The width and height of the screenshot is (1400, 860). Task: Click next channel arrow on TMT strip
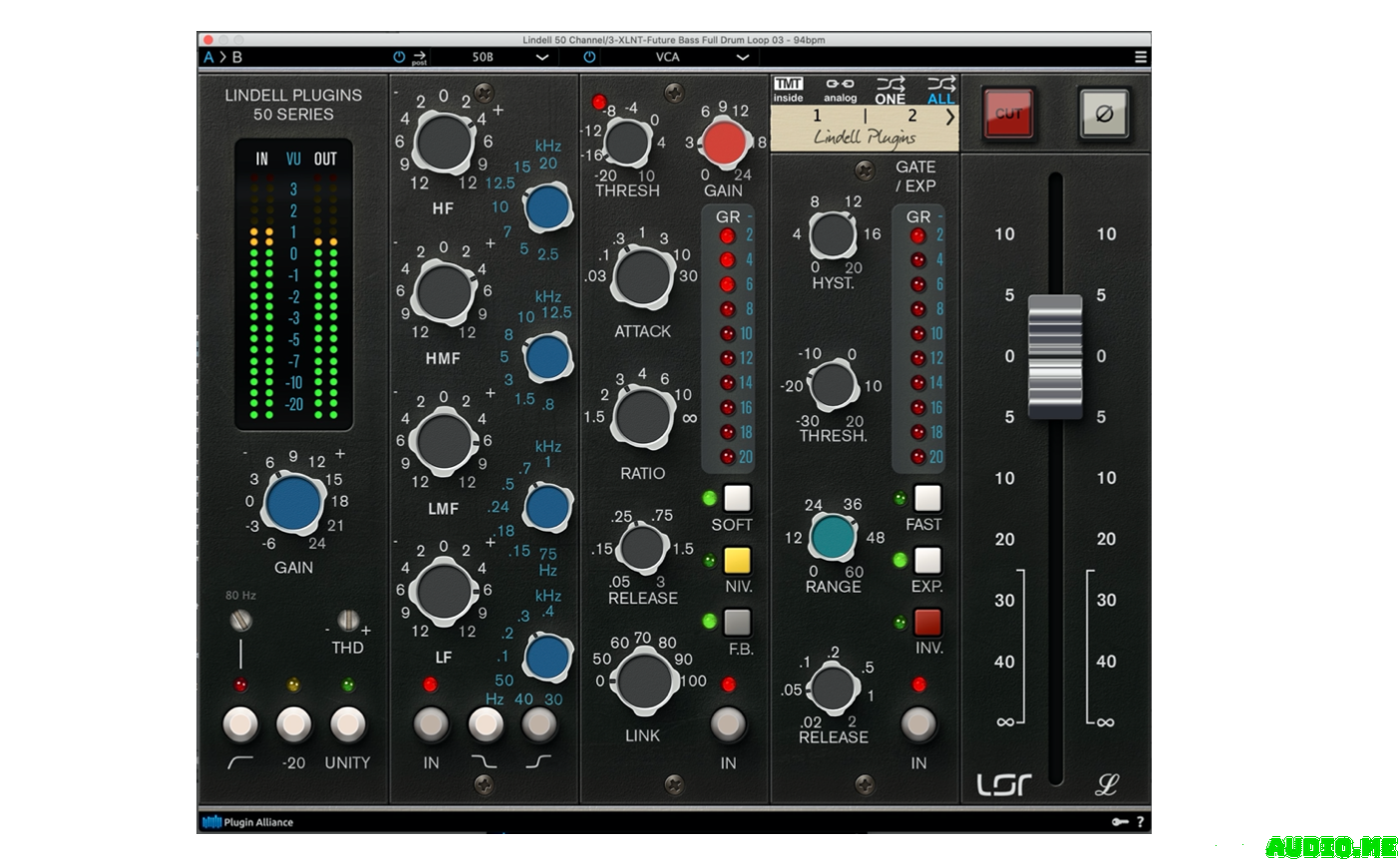point(949,117)
